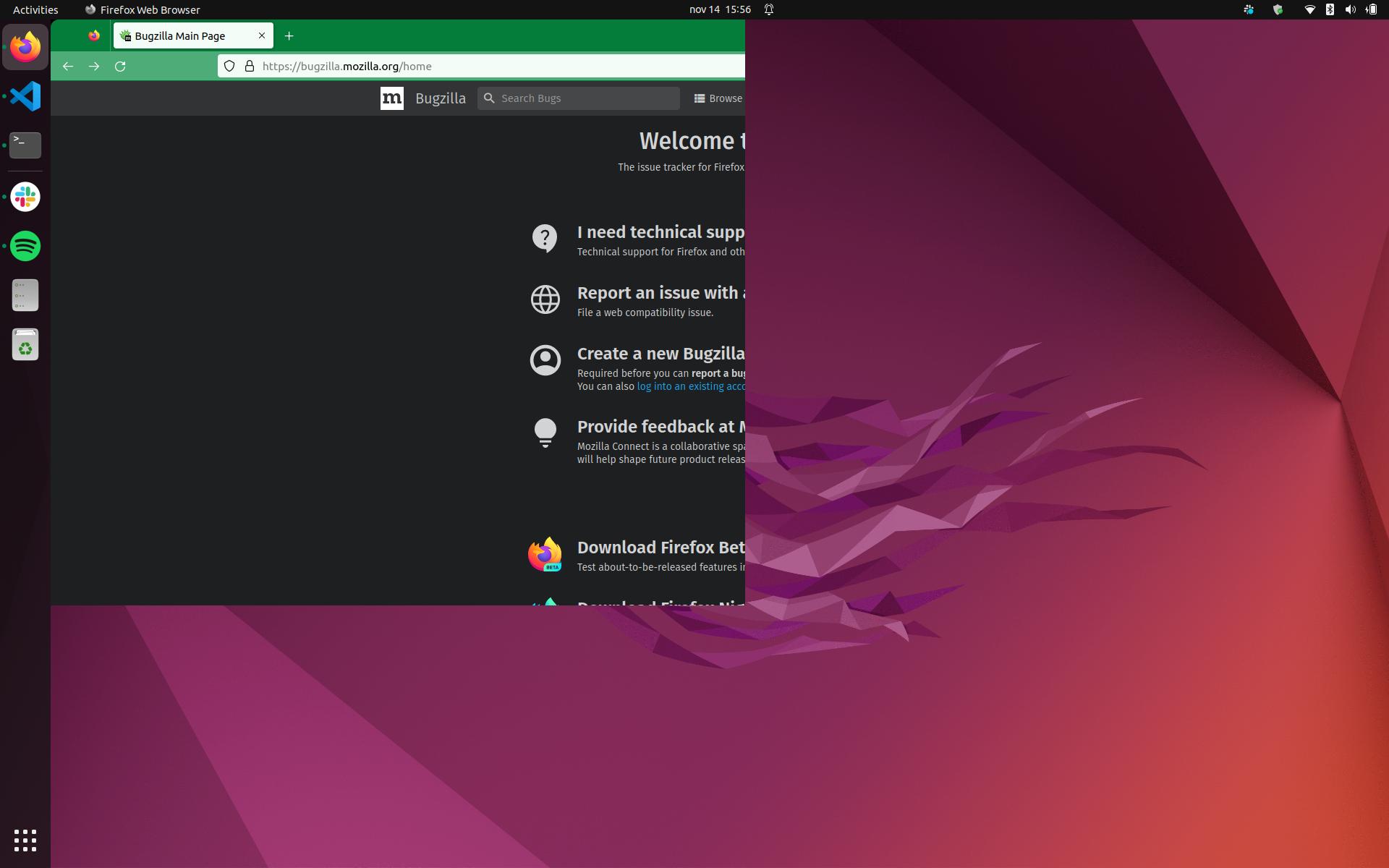This screenshot has width=1389, height=868.
Task: Start Spotify from the dock
Action: click(25, 246)
